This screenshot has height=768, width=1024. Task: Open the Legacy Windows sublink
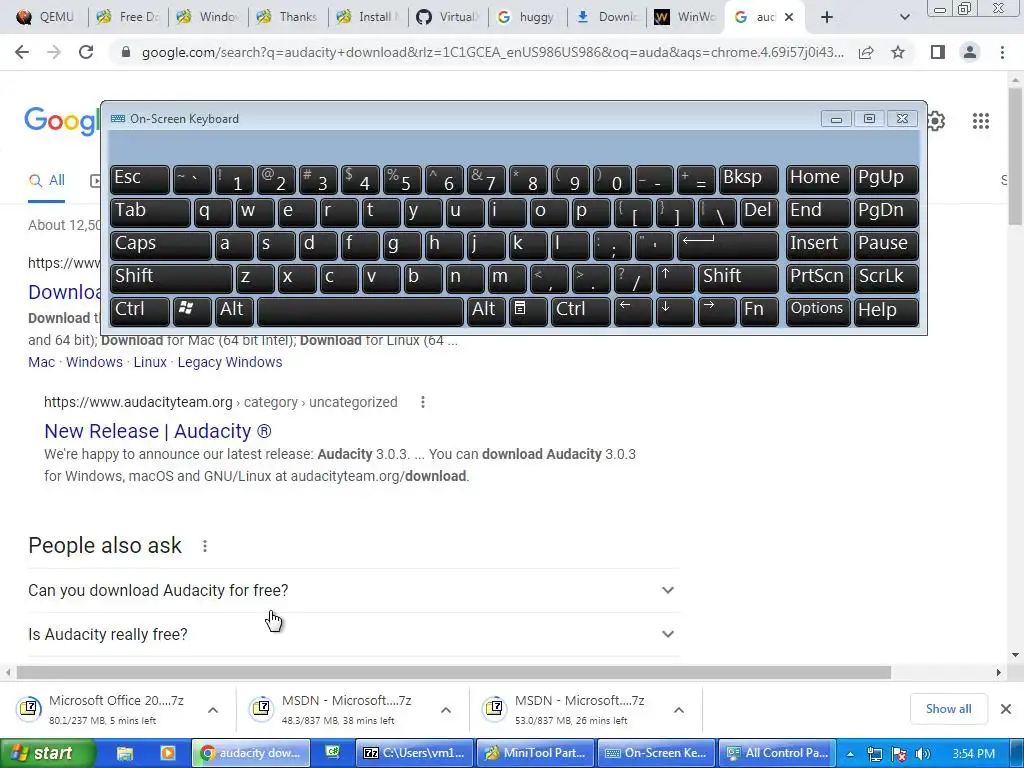(x=230, y=362)
